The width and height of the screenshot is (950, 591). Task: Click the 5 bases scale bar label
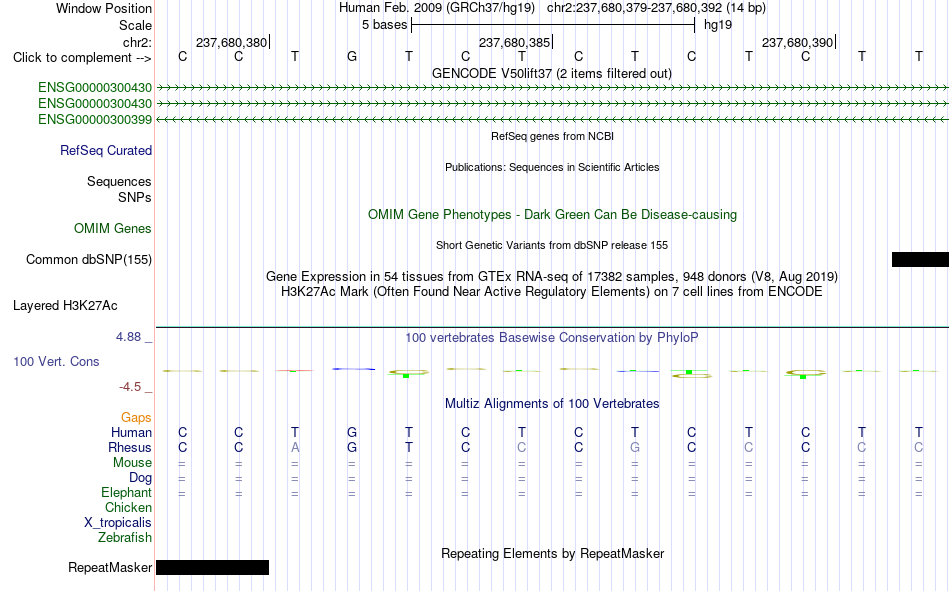pos(385,25)
